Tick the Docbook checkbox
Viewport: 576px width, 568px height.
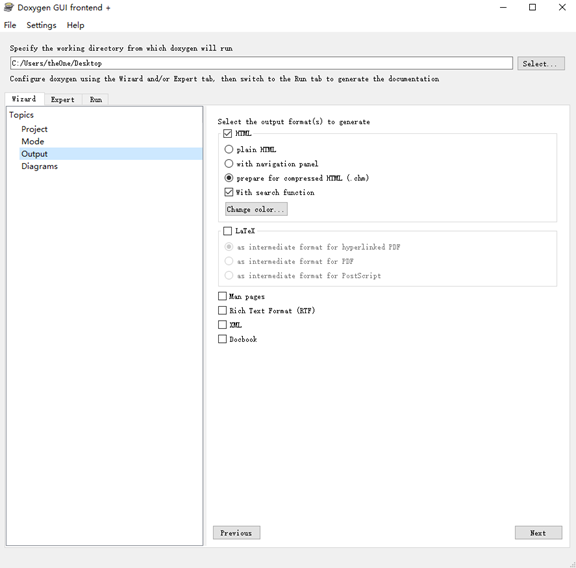coord(222,339)
